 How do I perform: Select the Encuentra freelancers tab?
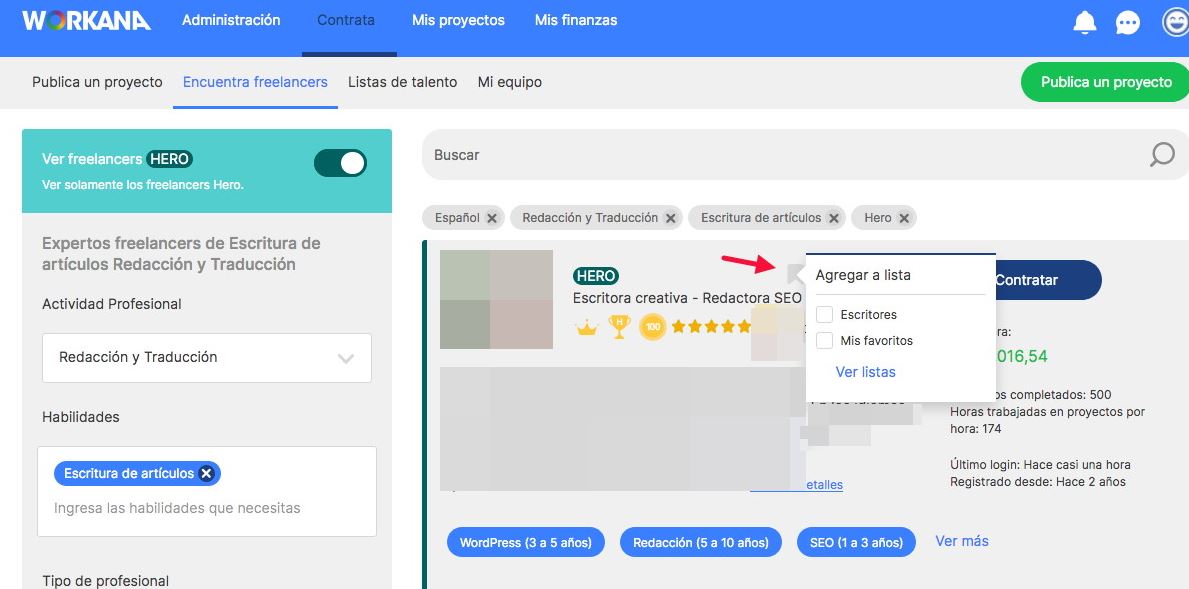coord(256,82)
